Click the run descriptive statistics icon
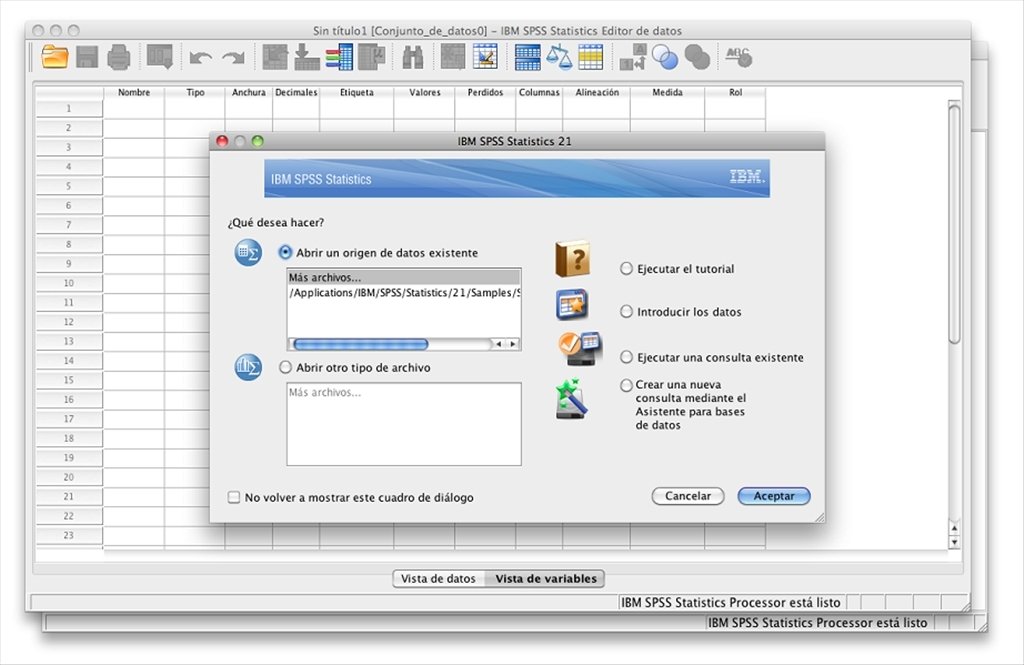Image resolution: width=1024 pixels, height=665 pixels. click(372, 57)
